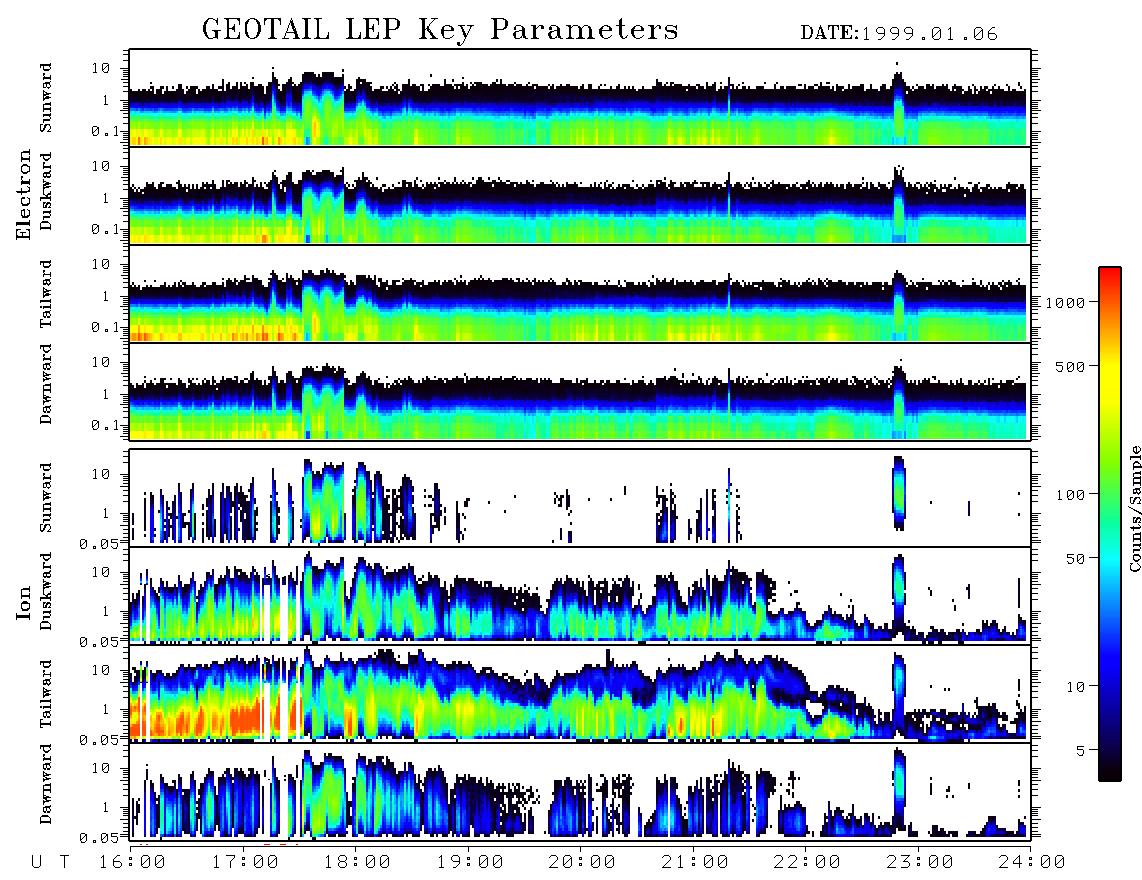Image resolution: width=1142 pixels, height=880 pixels.
Task: Click the "19:00" time axis label
Action: (470, 862)
